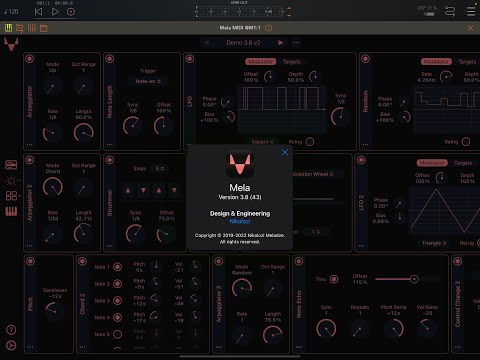Open the Modulation Wheel source dropdown
This screenshot has width=480, height=360.
(x=313, y=174)
